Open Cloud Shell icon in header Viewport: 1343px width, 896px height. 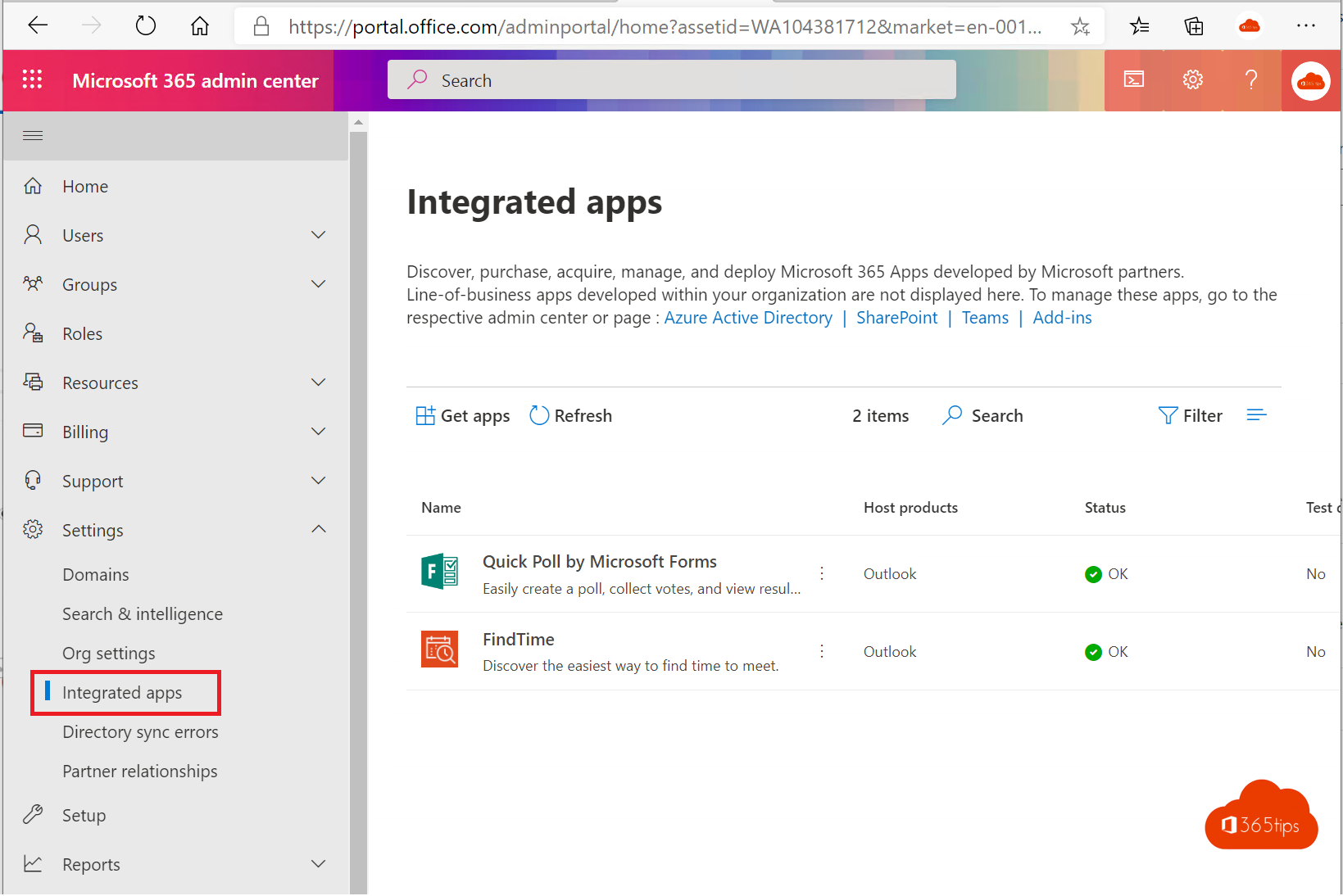[1133, 79]
